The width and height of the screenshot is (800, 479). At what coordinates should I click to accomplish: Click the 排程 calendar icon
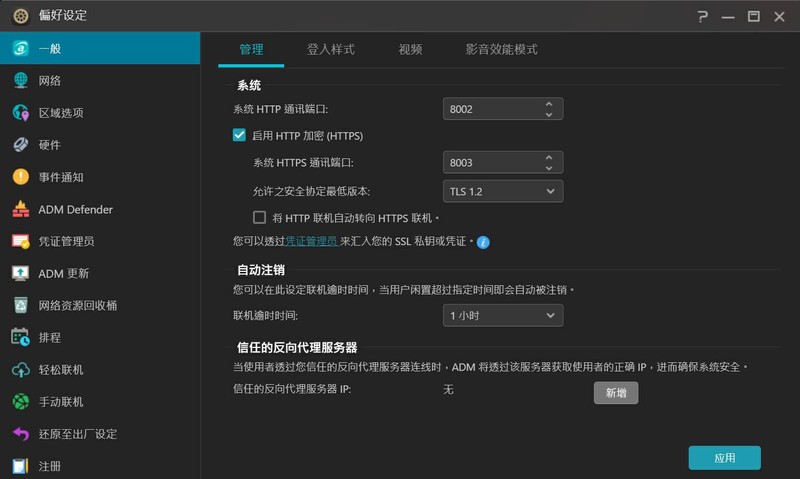[20, 337]
